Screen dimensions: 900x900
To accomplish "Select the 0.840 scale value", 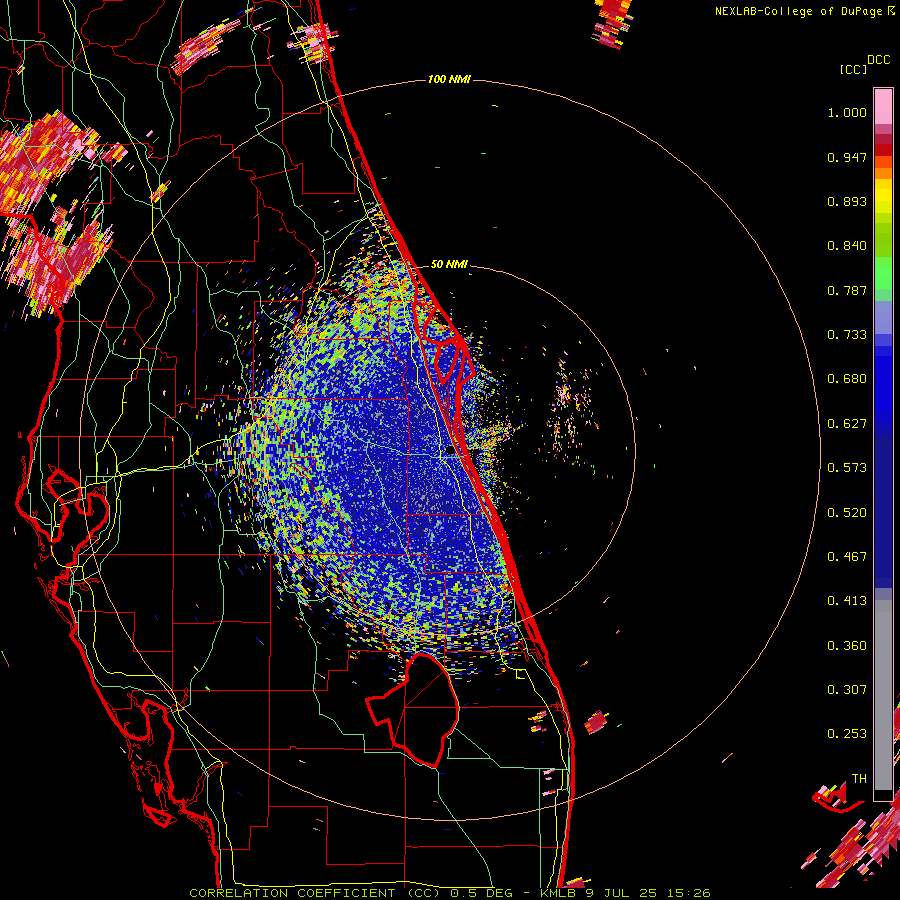I will (x=847, y=246).
